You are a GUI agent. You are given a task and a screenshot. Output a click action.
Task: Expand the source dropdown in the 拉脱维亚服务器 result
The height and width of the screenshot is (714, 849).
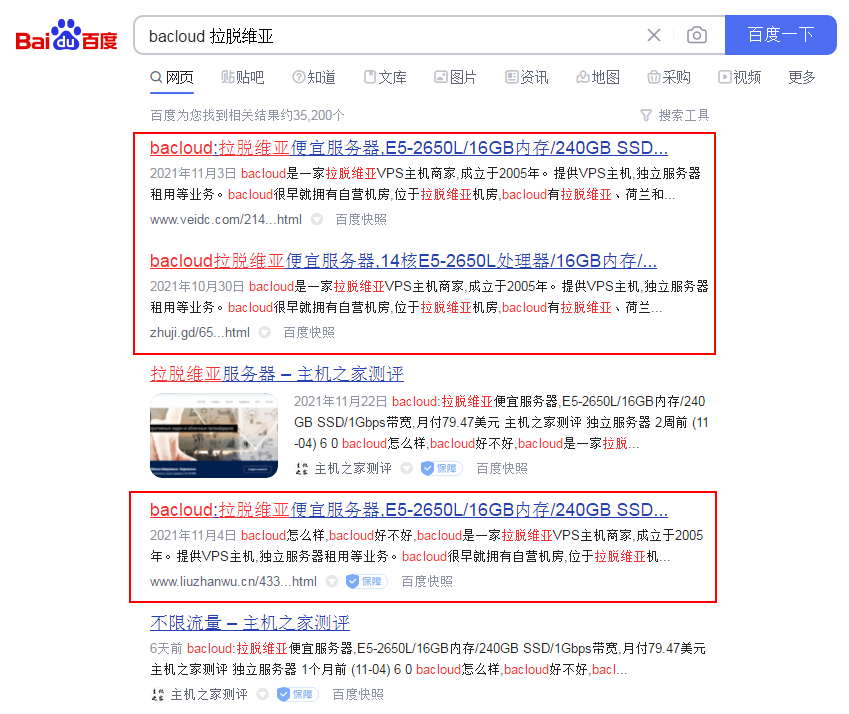point(407,468)
